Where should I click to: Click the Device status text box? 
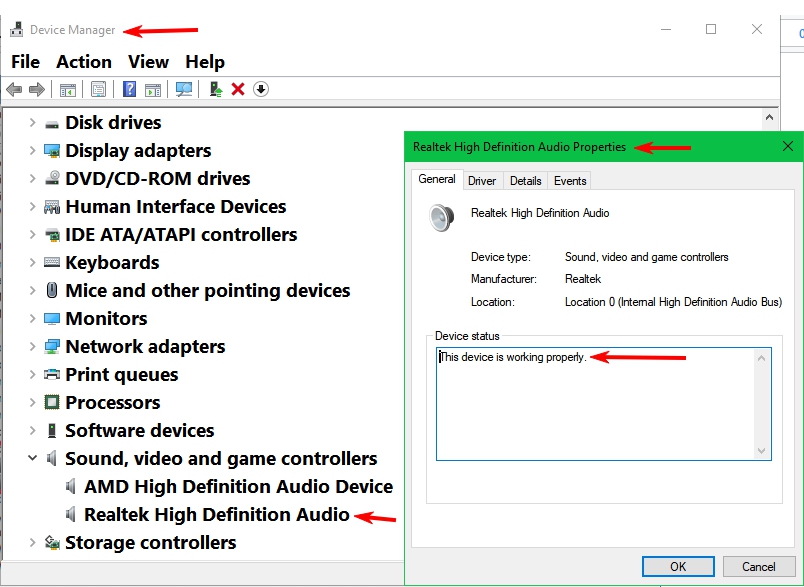(x=604, y=404)
